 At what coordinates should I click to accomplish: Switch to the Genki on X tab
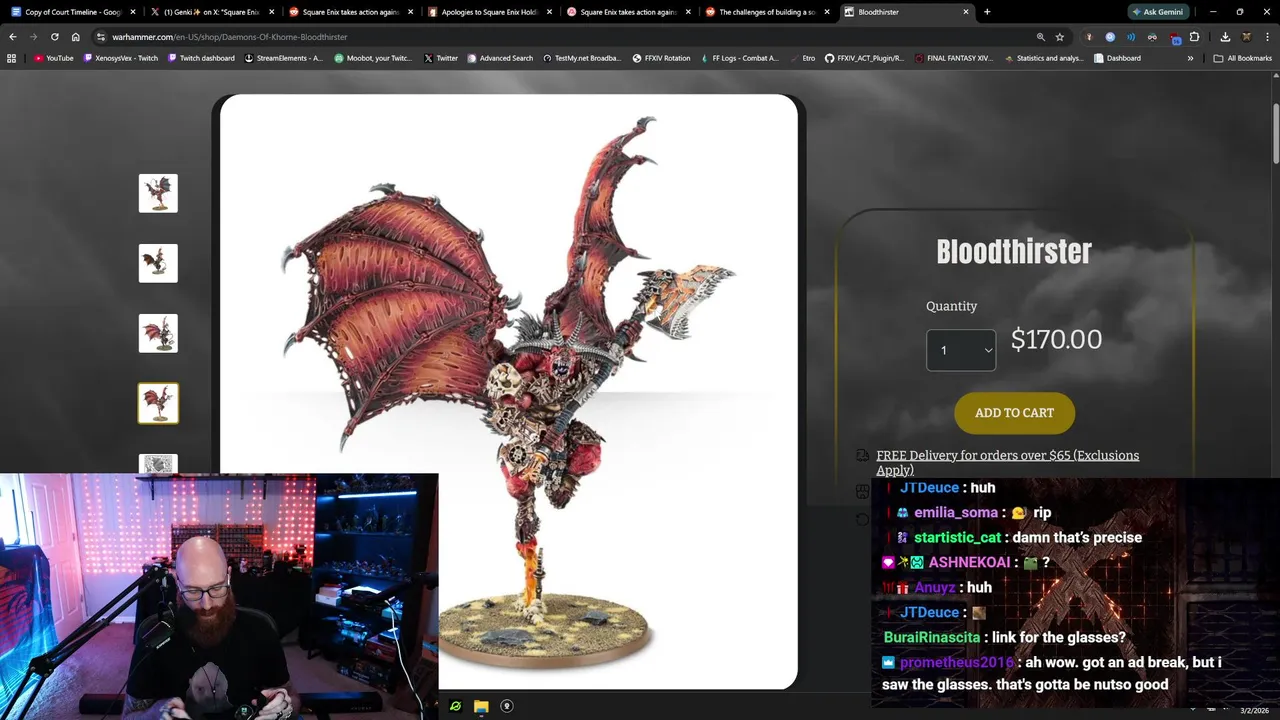click(210, 12)
